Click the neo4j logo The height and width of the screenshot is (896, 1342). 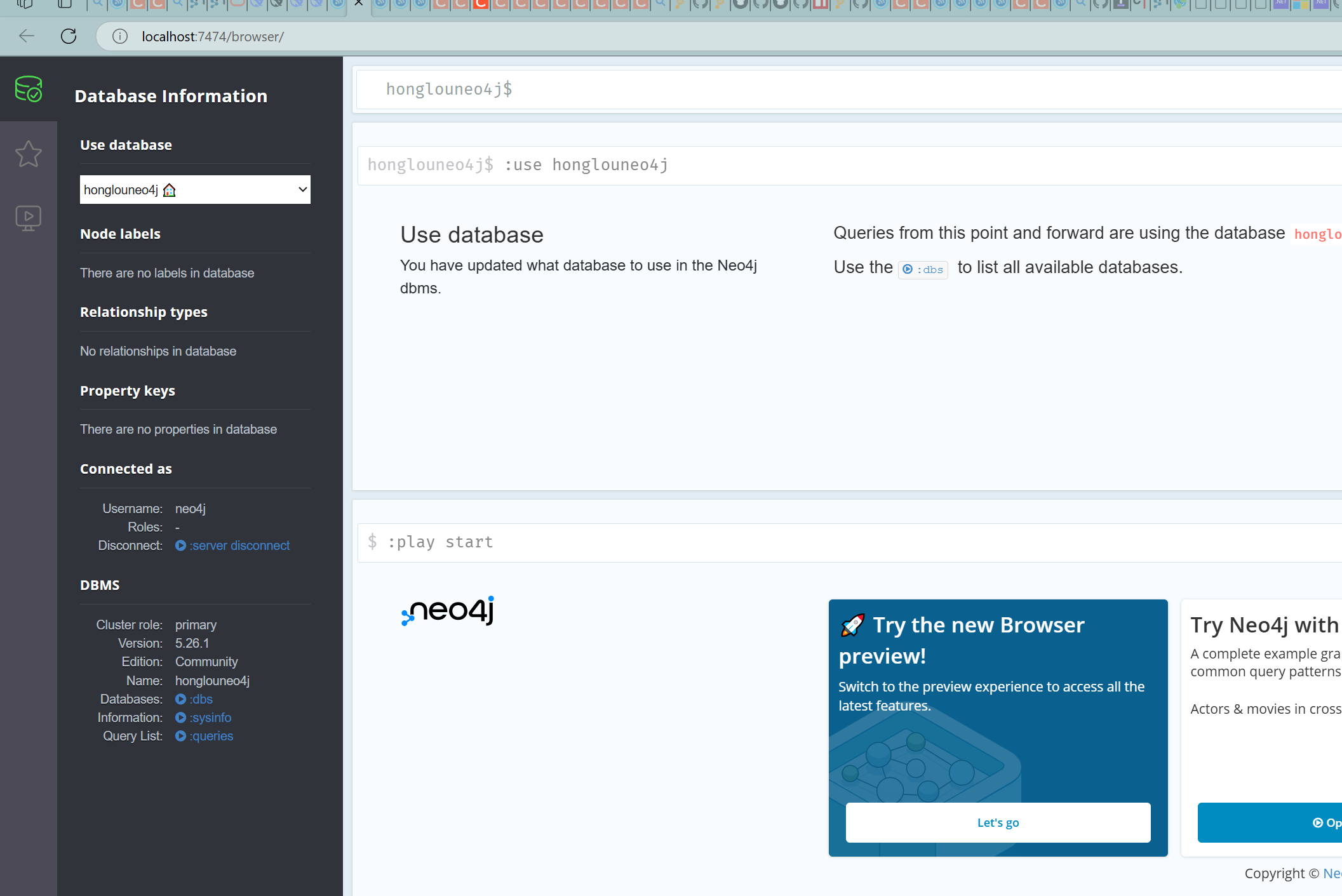coord(448,611)
